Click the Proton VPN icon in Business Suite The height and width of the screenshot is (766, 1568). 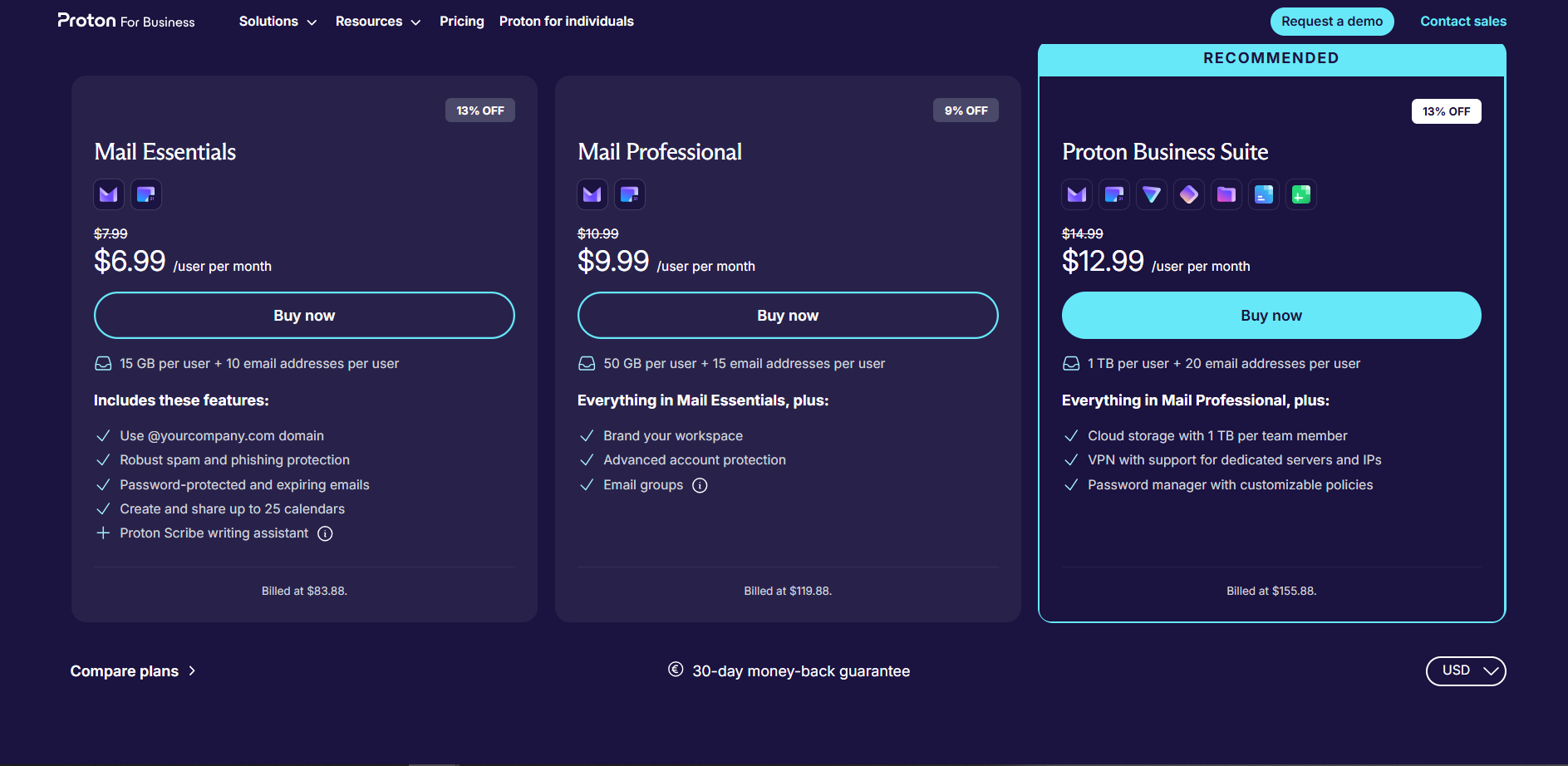(x=1152, y=194)
